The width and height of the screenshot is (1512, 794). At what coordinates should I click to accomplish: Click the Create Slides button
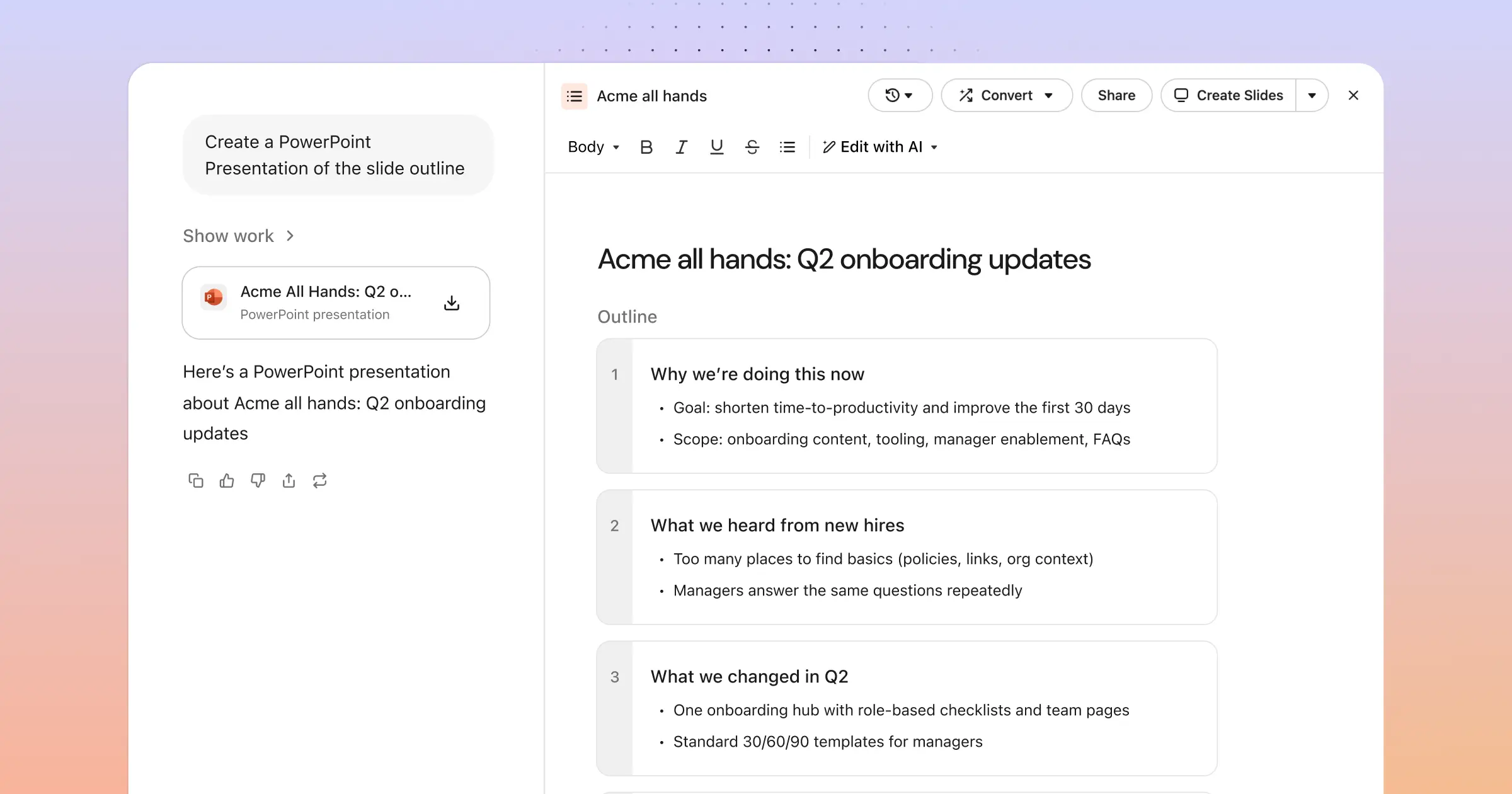pyautogui.click(x=1228, y=95)
